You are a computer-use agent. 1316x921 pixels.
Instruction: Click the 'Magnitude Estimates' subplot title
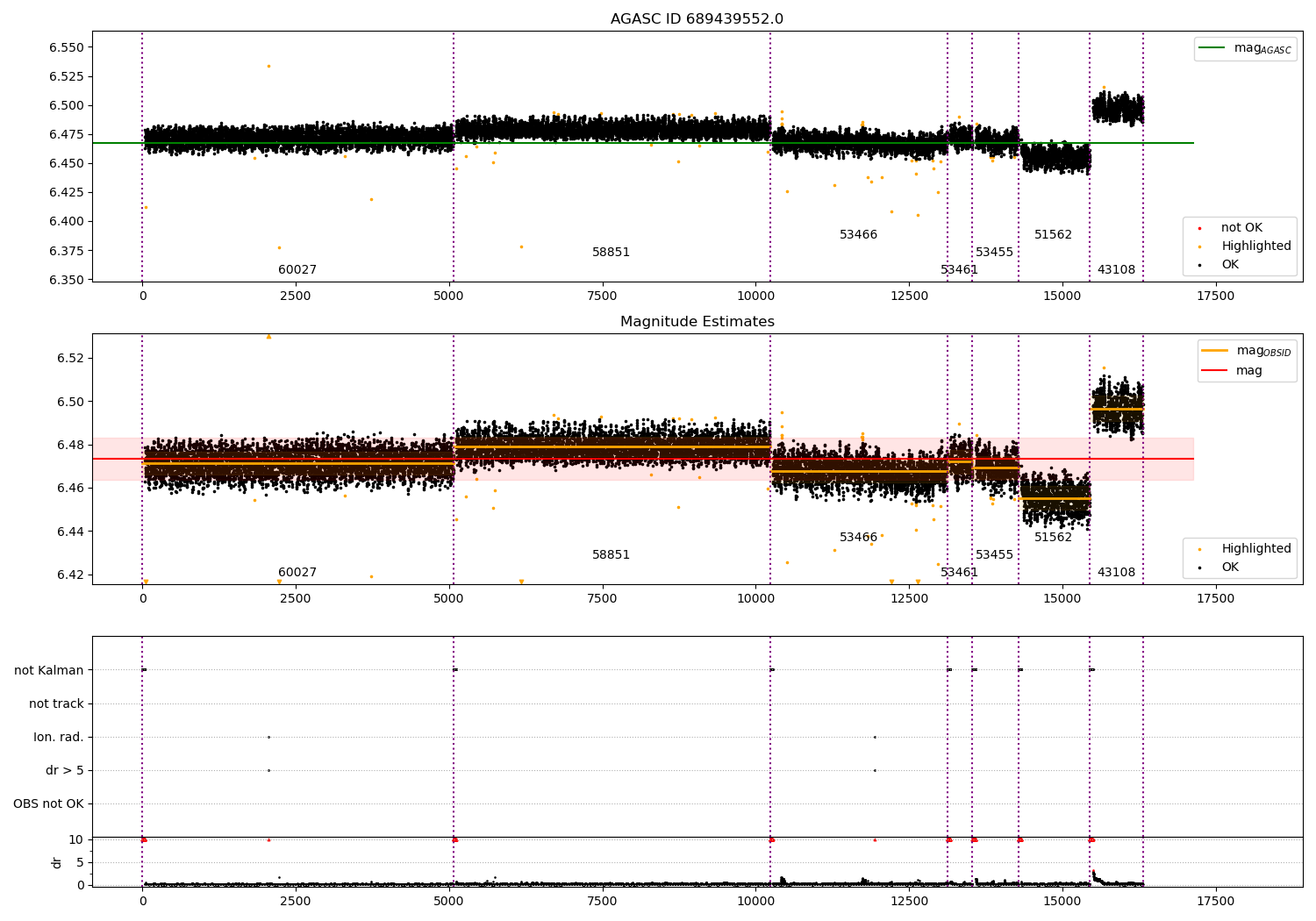[697, 322]
